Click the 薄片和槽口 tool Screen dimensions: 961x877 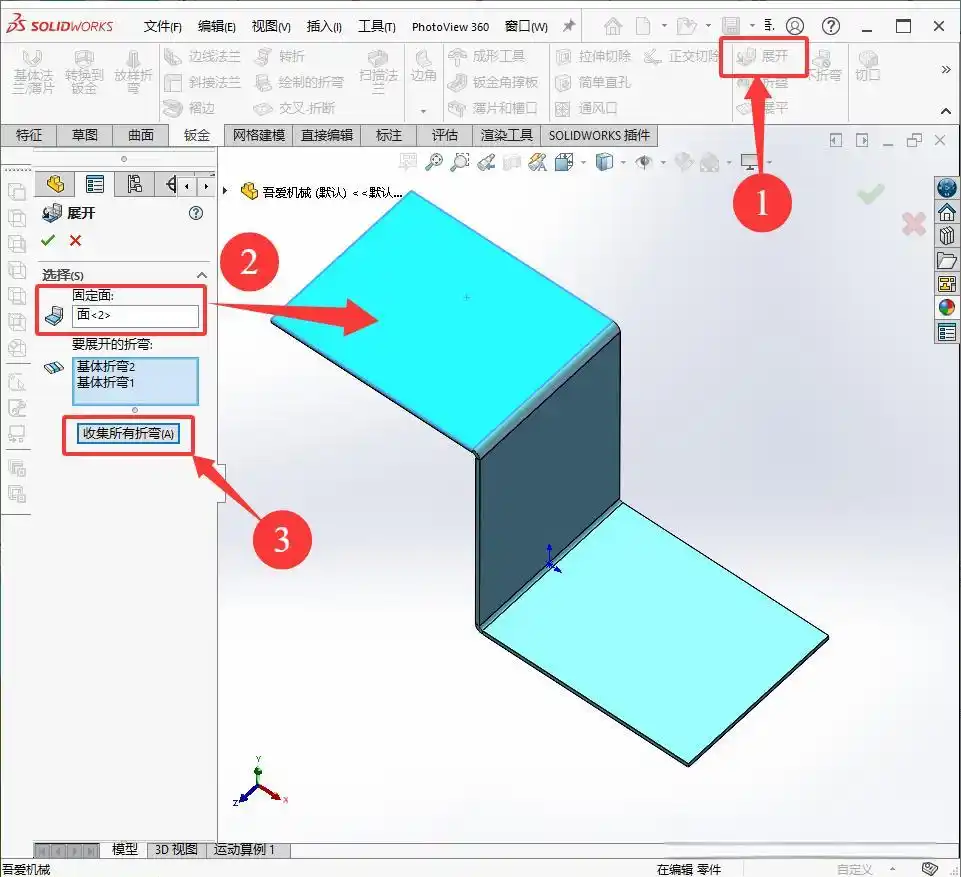493,108
